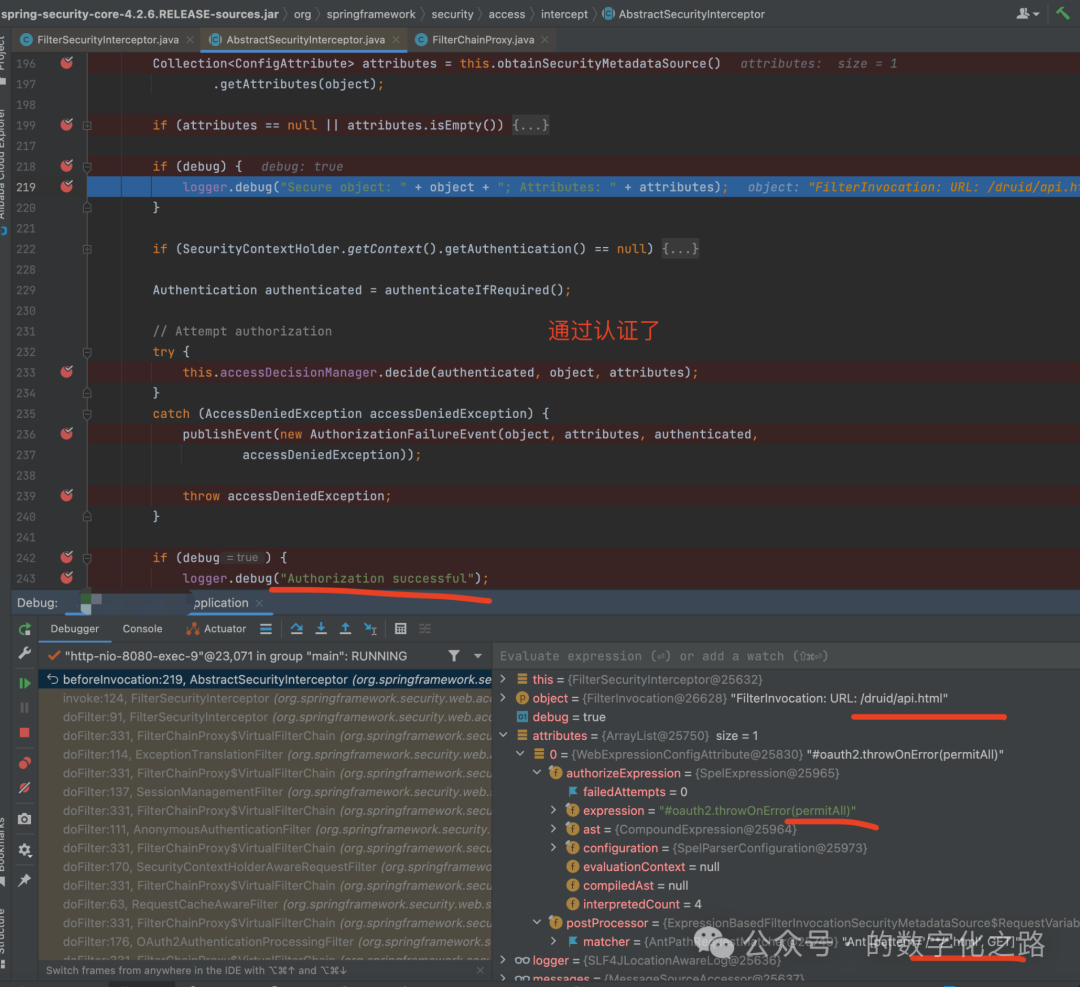Click Step Over in debugger toolbar
The image size is (1080, 987).
tap(297, 628)
